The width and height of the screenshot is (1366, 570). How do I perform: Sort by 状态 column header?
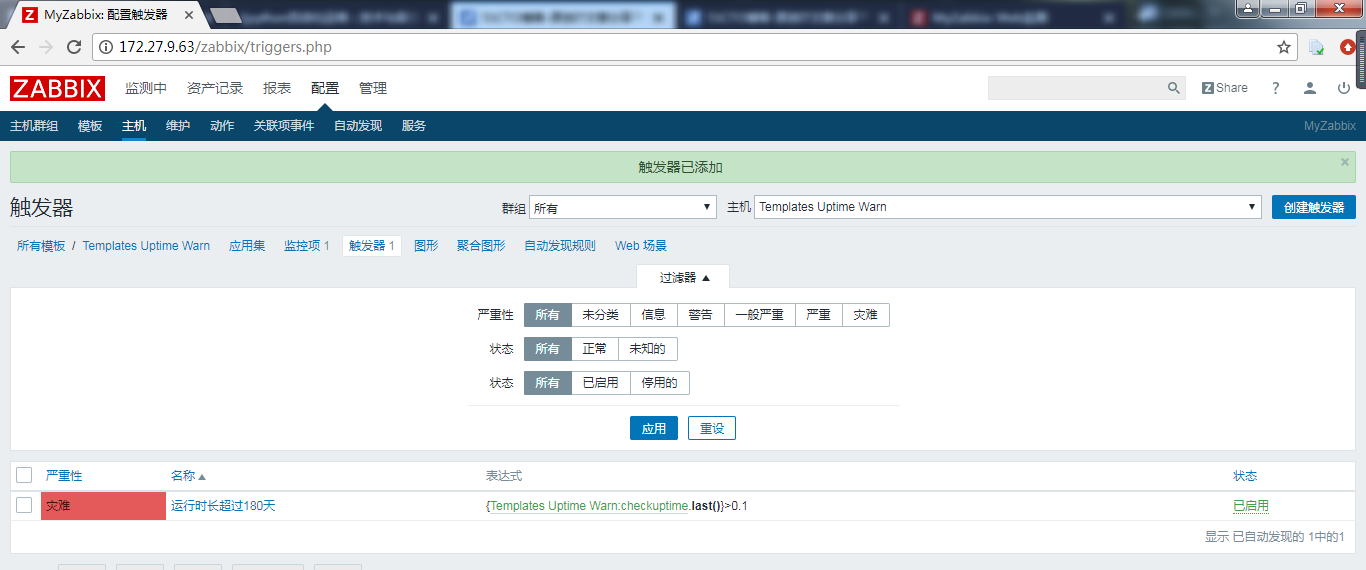[1245, 476]
